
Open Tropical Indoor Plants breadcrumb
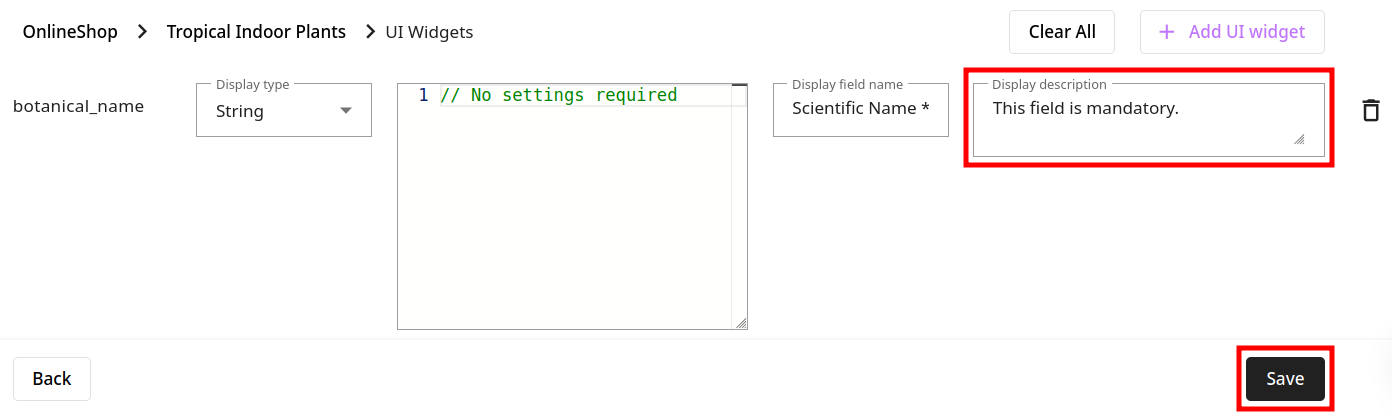click(256, 32)
